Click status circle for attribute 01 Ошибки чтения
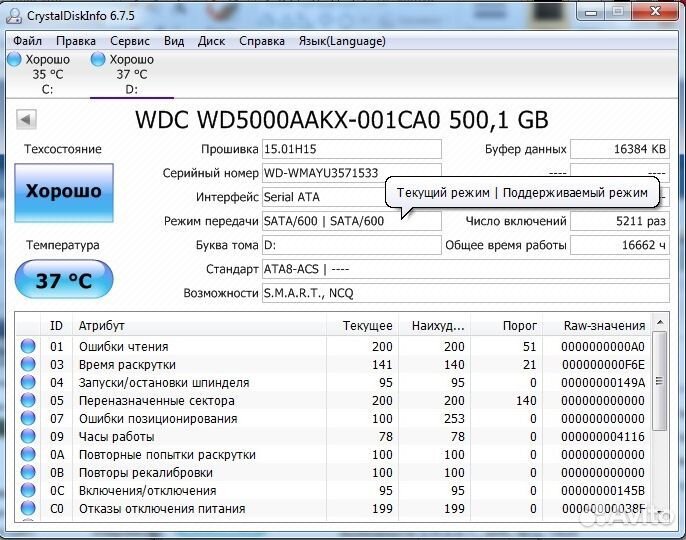The height and width of the screenshot is (540, 686). [x=28, y=346]
